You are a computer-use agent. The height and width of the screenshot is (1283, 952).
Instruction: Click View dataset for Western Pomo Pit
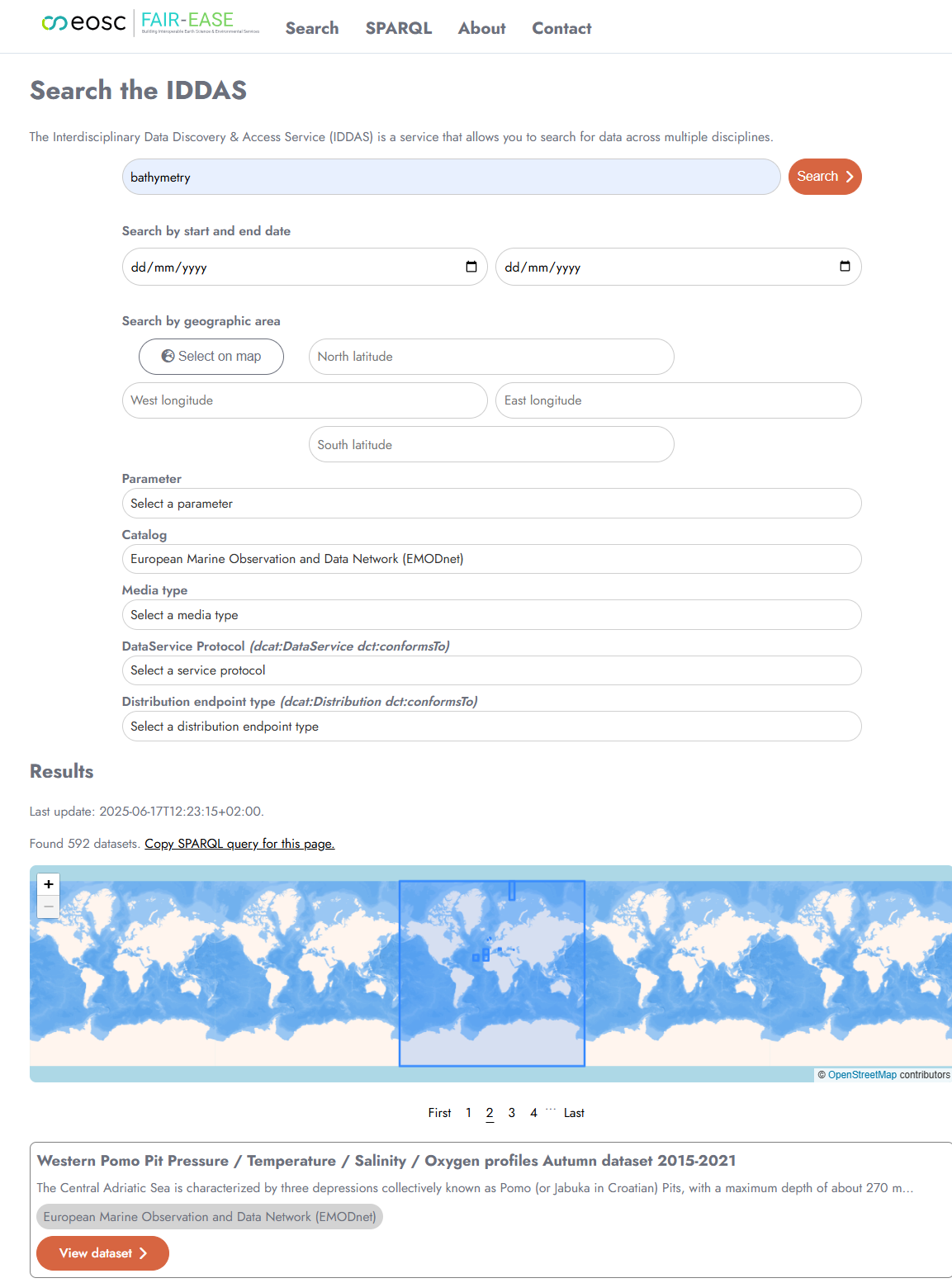[102, 1252]
